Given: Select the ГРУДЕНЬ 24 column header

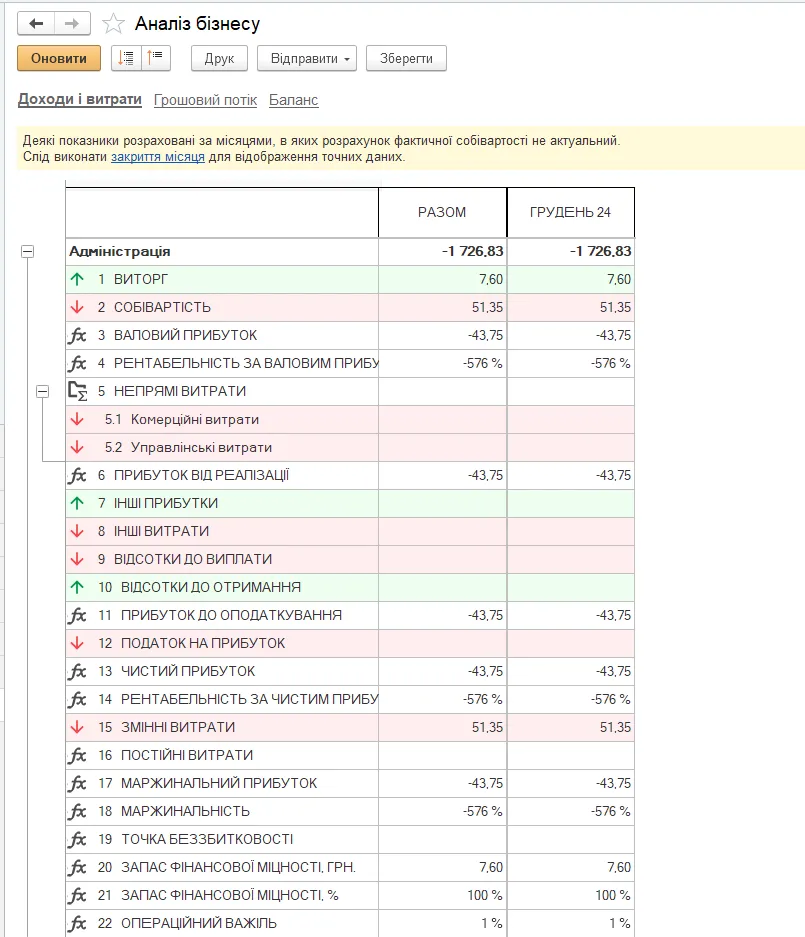Looking at the screenshot, I should [x=571, y=212].
